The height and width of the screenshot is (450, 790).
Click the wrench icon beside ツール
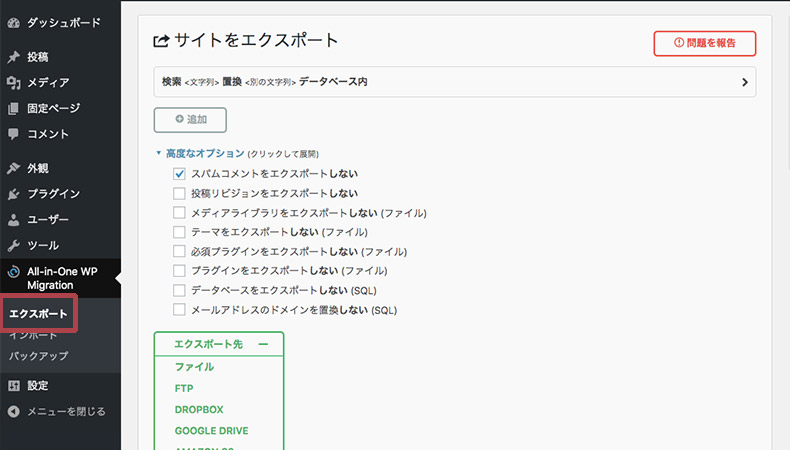14,245
